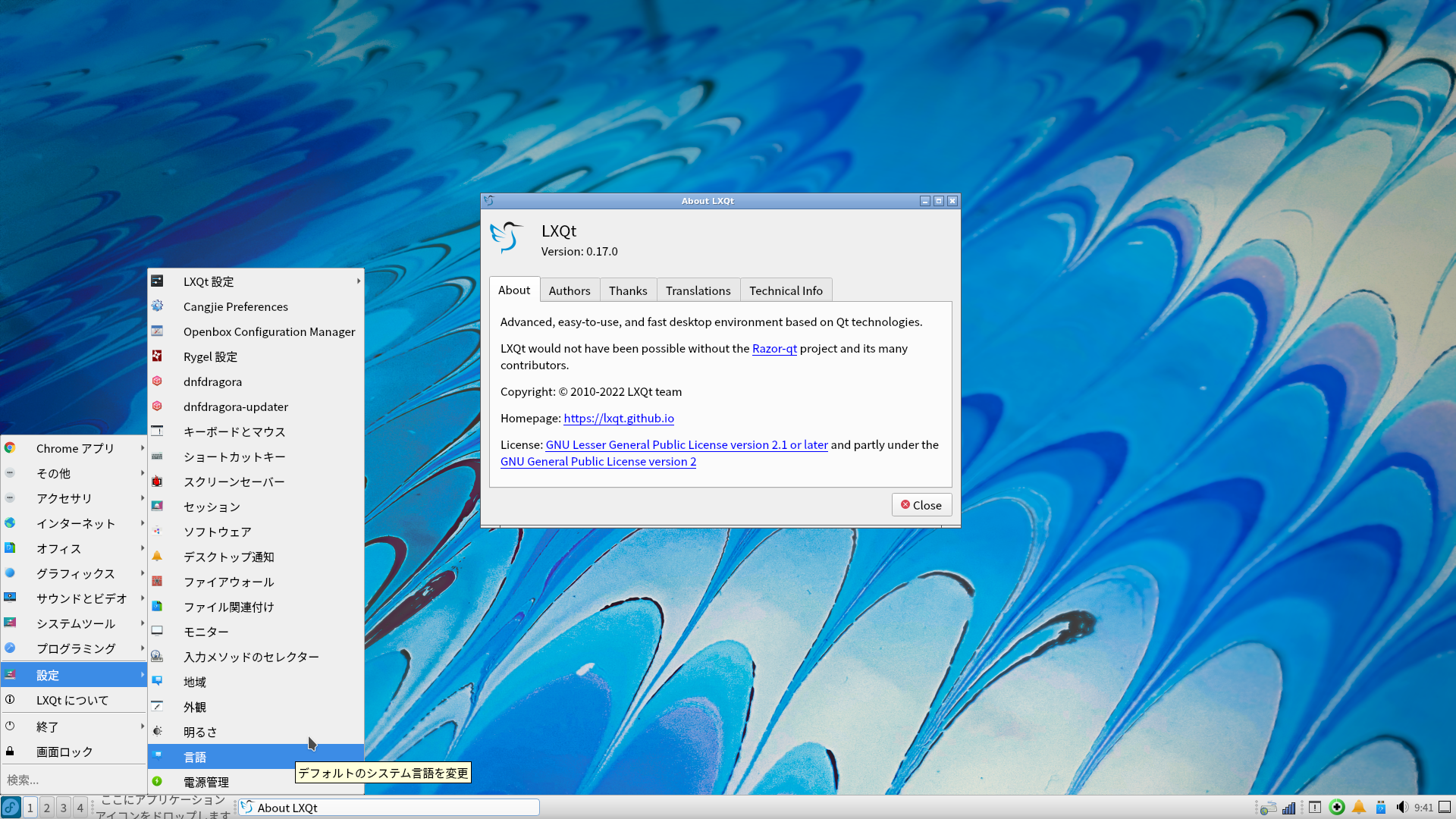This screenshot has height=819, width=1456.
Task: Click the removable USB media tray icon
Action: coord(1381,808)
